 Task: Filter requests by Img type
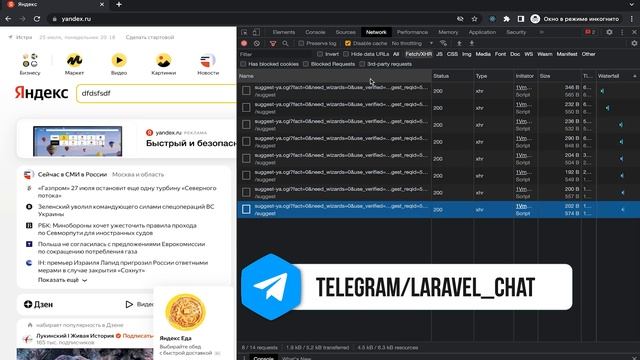(x=467, y=54)
